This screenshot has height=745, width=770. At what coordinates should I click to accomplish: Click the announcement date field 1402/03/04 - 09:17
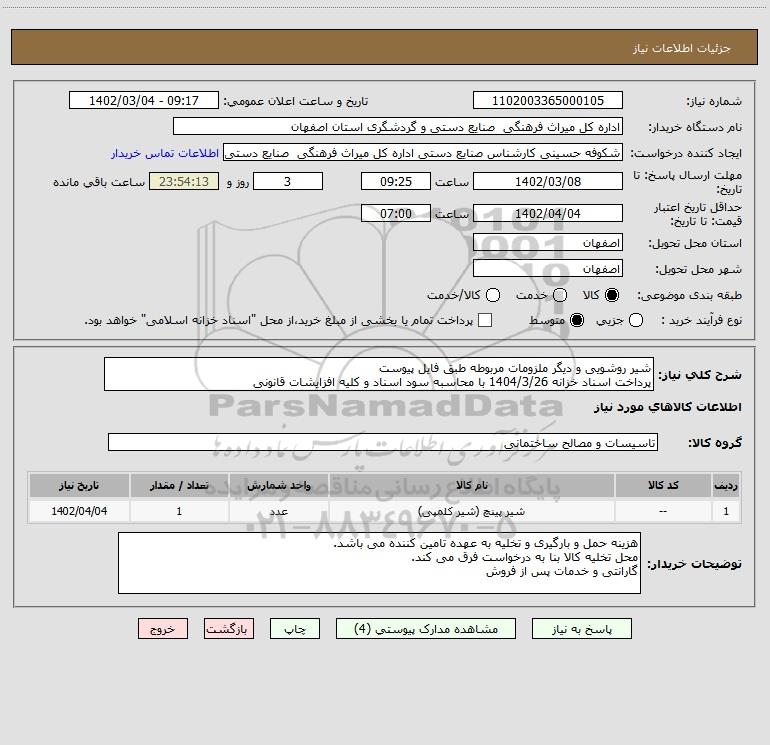[x=144, y=100]
